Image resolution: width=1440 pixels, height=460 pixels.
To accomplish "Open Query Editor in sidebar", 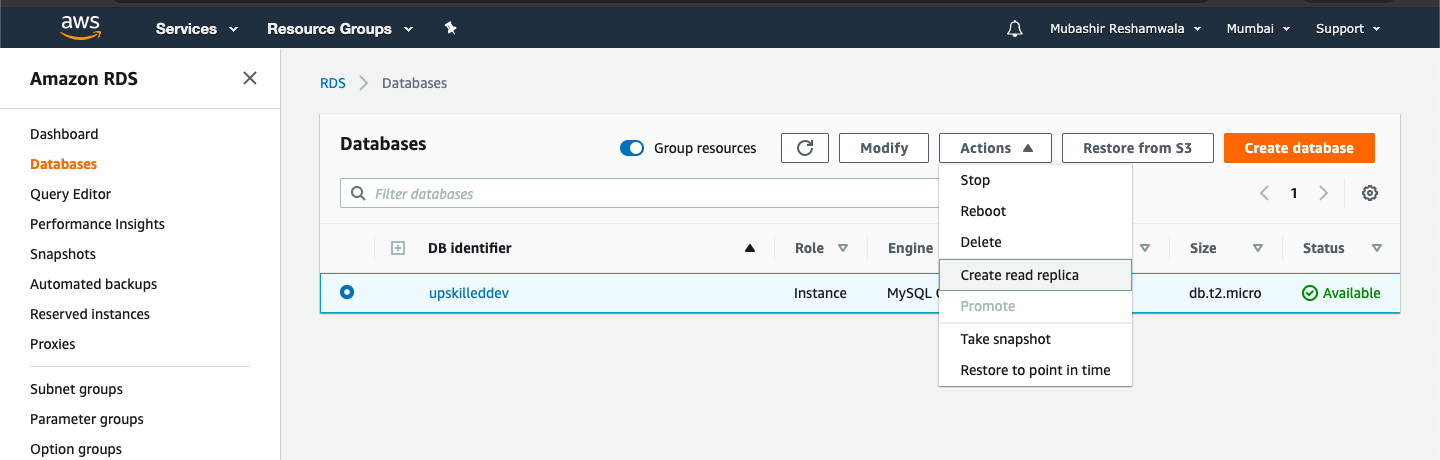I will click(70, 194).
